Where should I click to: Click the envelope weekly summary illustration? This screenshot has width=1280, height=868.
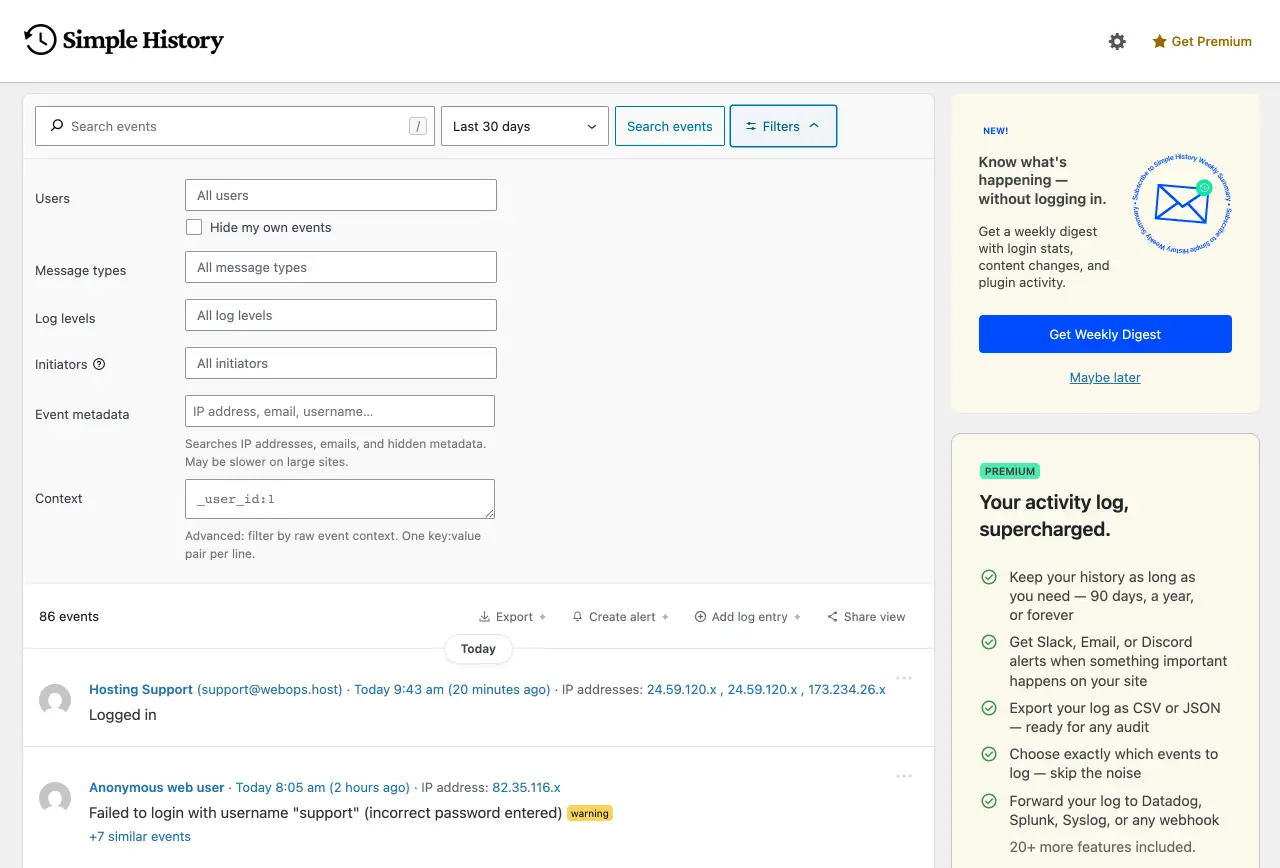click(x=1182, y=203)
